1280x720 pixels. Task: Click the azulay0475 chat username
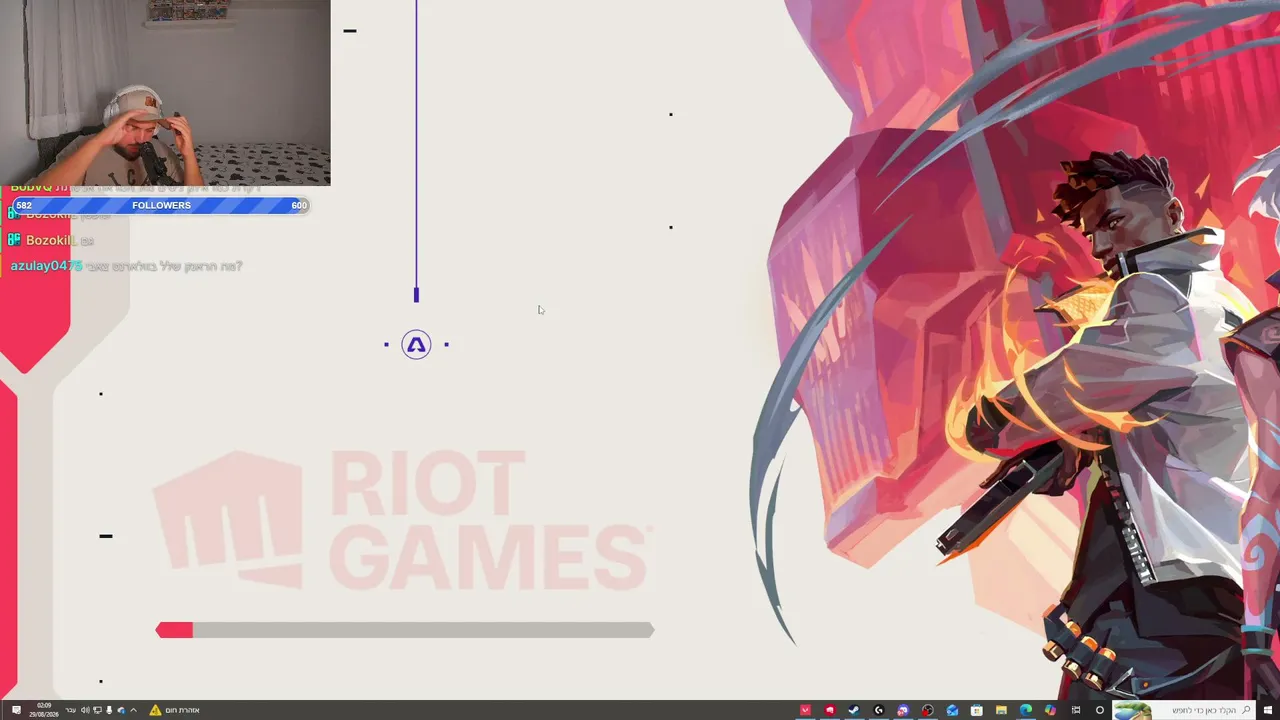[46, 266]
